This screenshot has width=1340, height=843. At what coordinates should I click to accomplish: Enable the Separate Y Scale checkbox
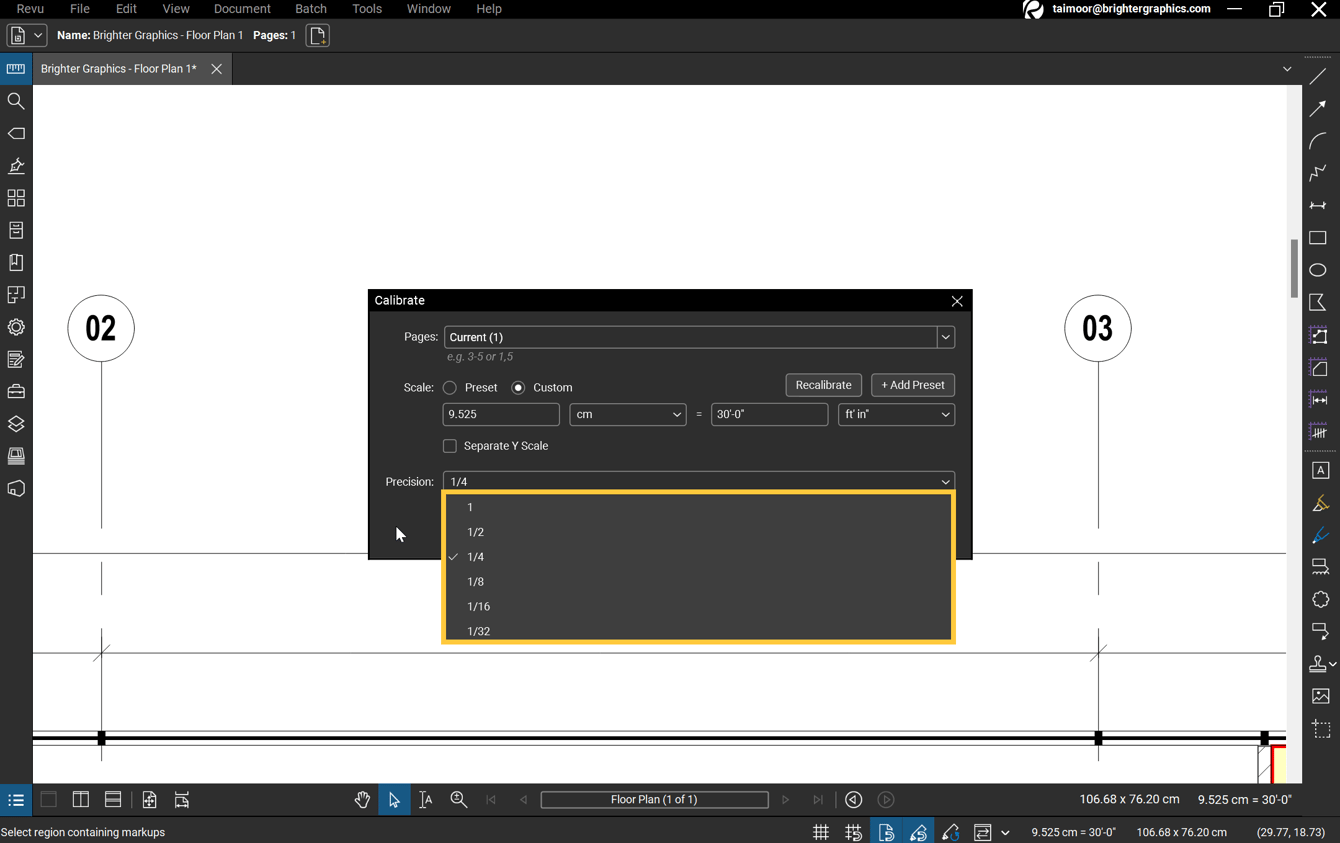pyautogui.click(x=450, y=446)
